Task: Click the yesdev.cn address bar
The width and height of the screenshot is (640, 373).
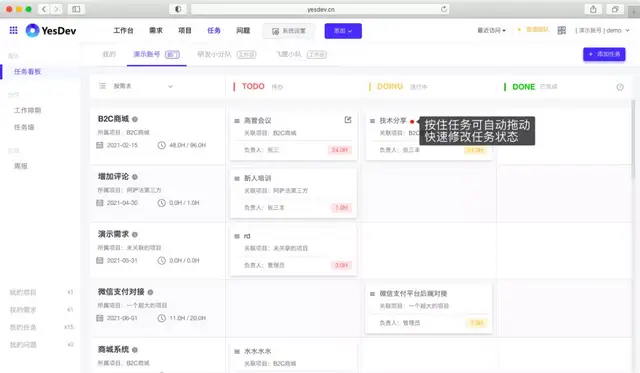Action: tap(320, 9)
